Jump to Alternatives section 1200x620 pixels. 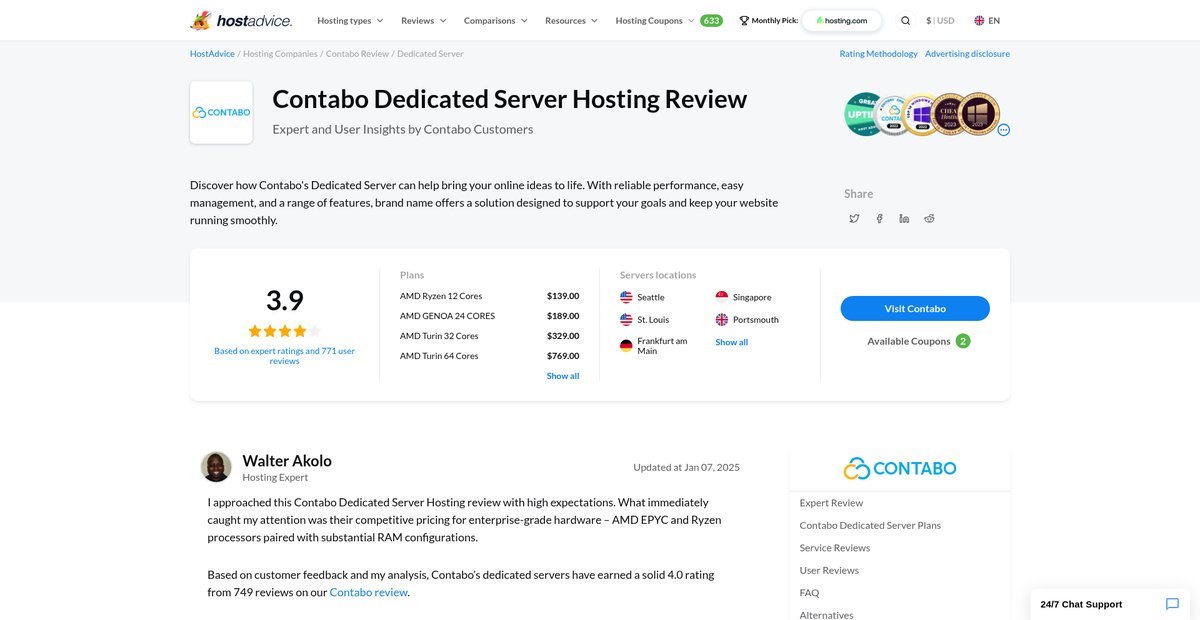[827, 614]
